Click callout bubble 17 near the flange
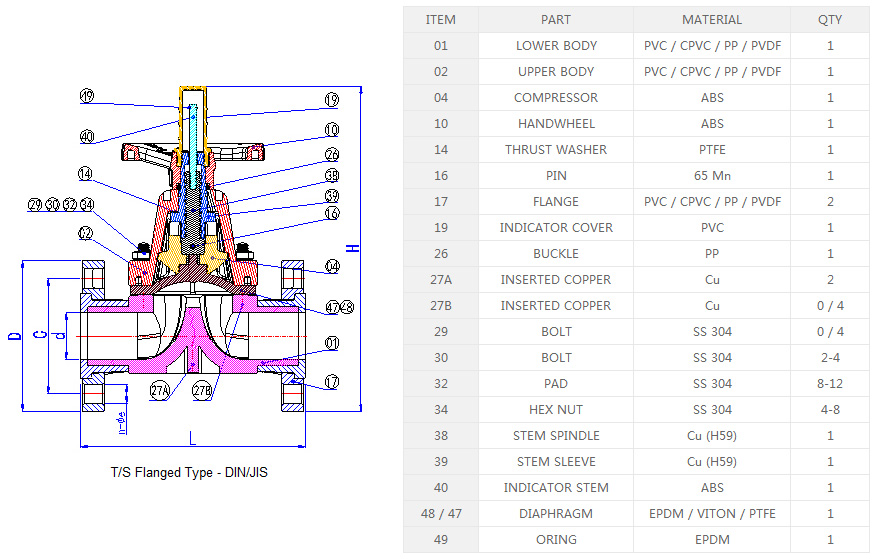 pyautogui.click(x=331, y=381)
